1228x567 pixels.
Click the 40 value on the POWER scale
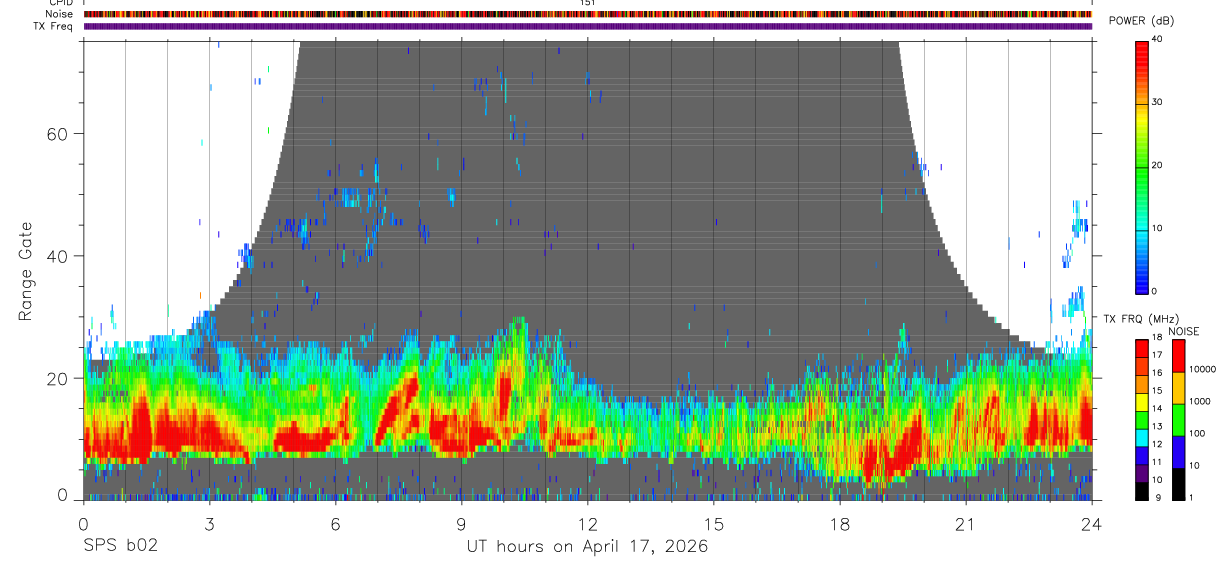1158,40
